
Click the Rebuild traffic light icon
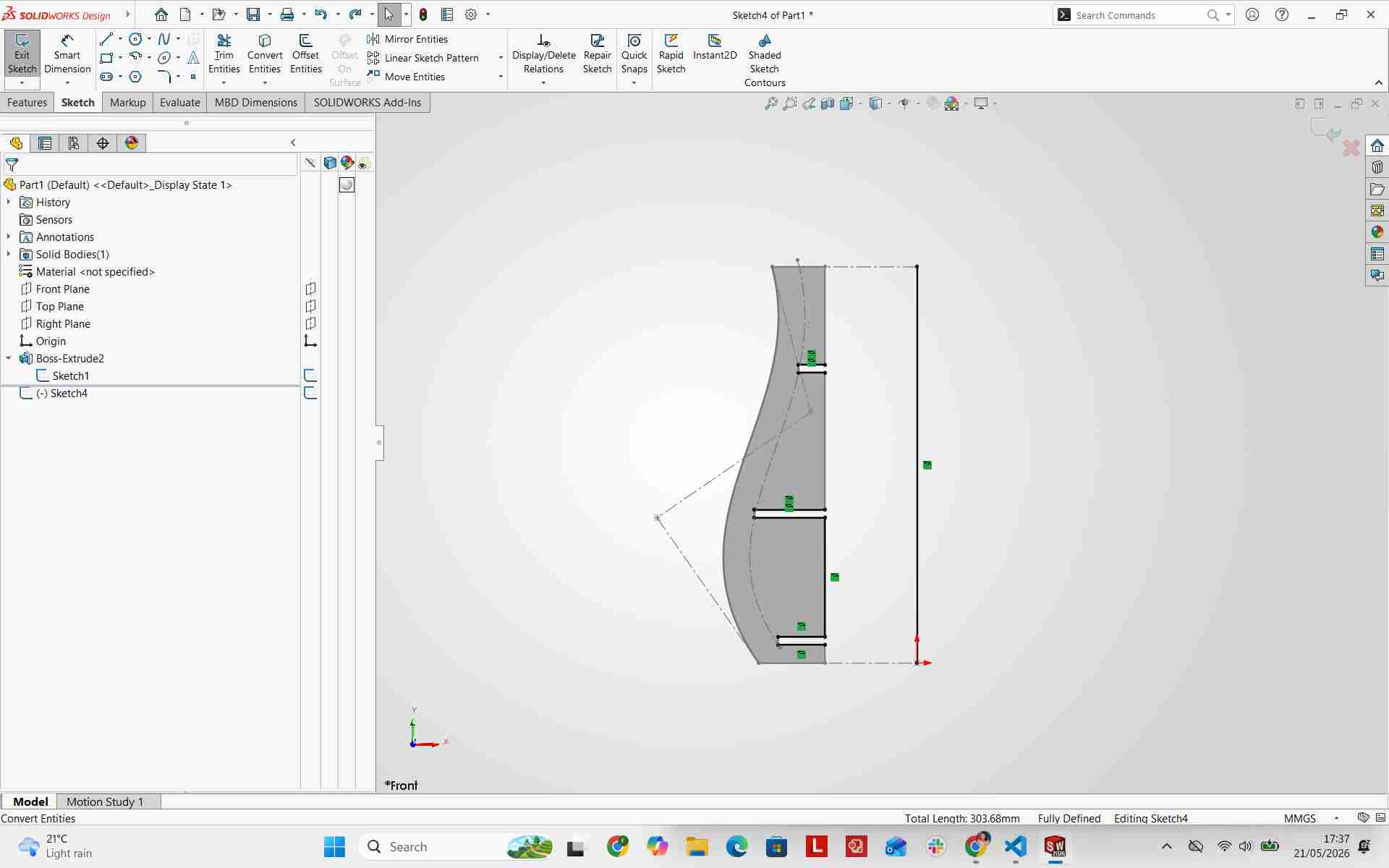(423, 14)
